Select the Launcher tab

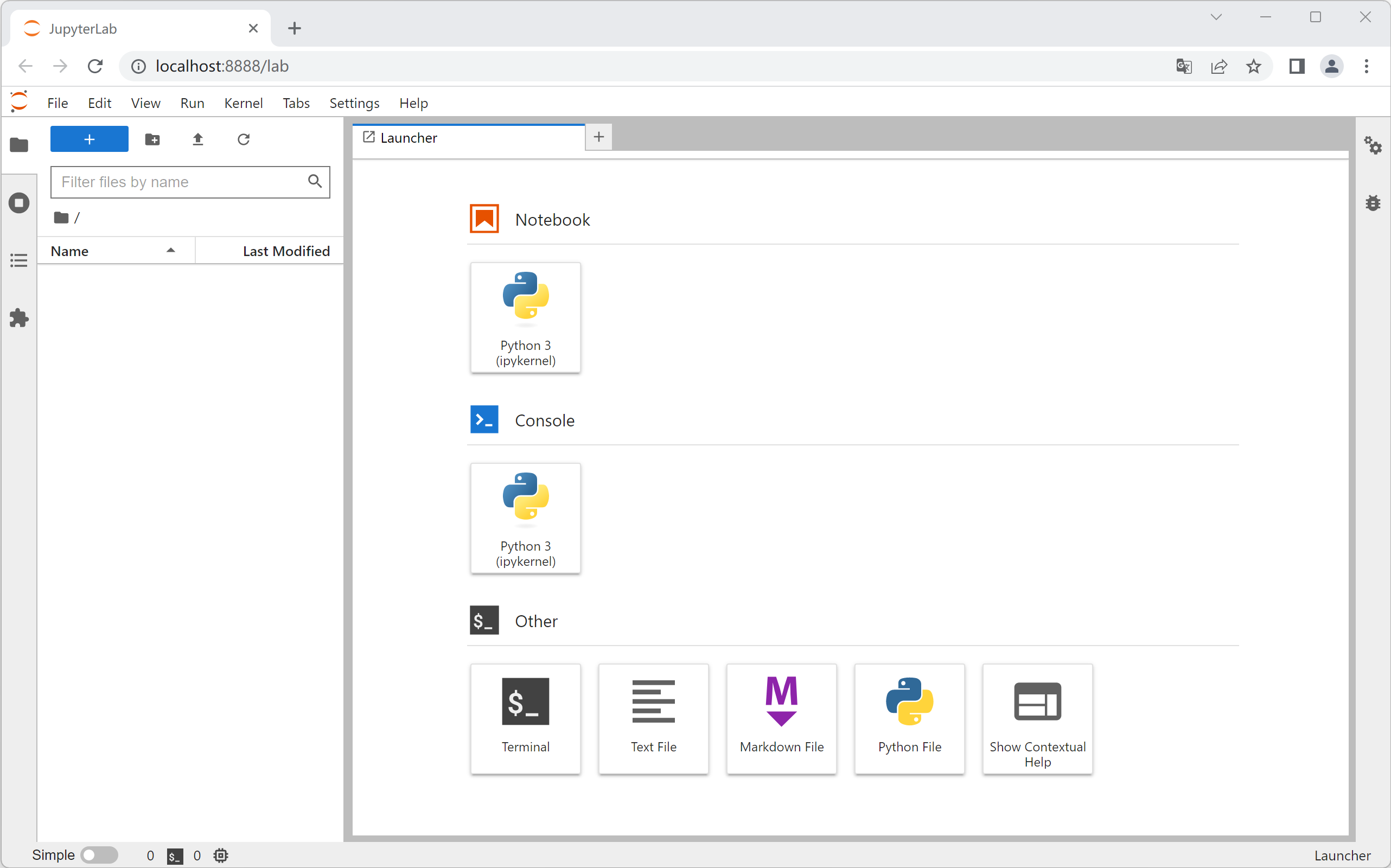coord(408,138)
